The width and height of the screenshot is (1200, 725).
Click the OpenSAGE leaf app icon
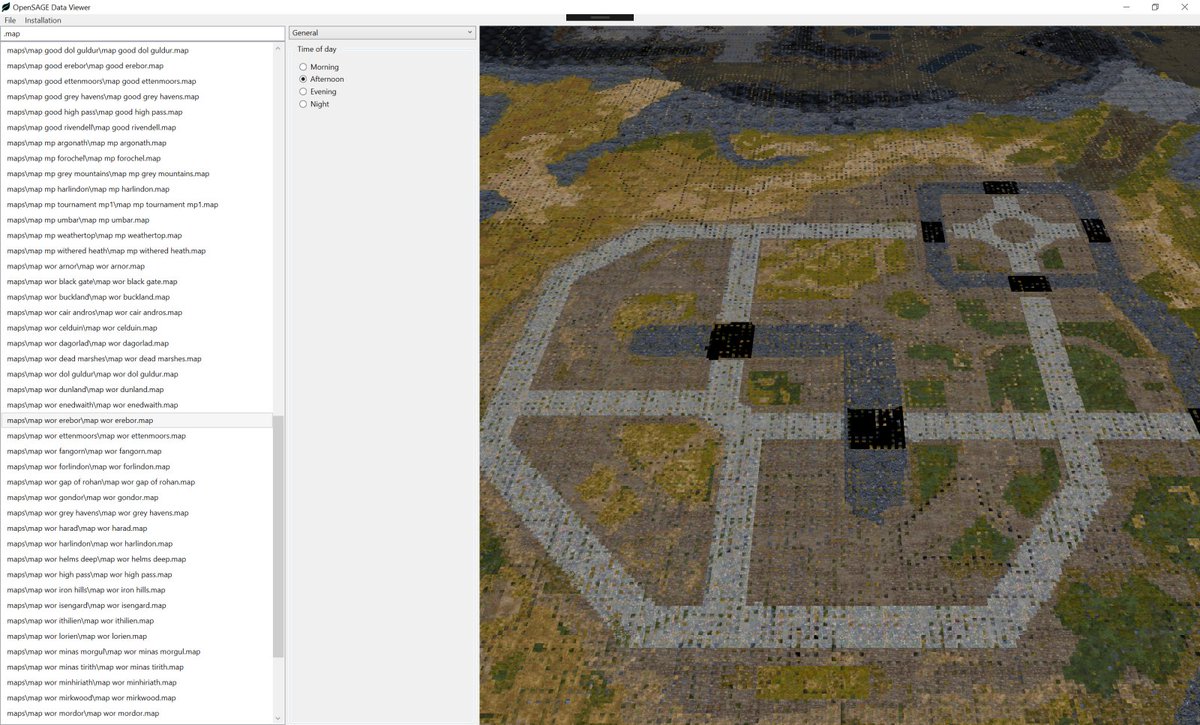coord(7,7)
